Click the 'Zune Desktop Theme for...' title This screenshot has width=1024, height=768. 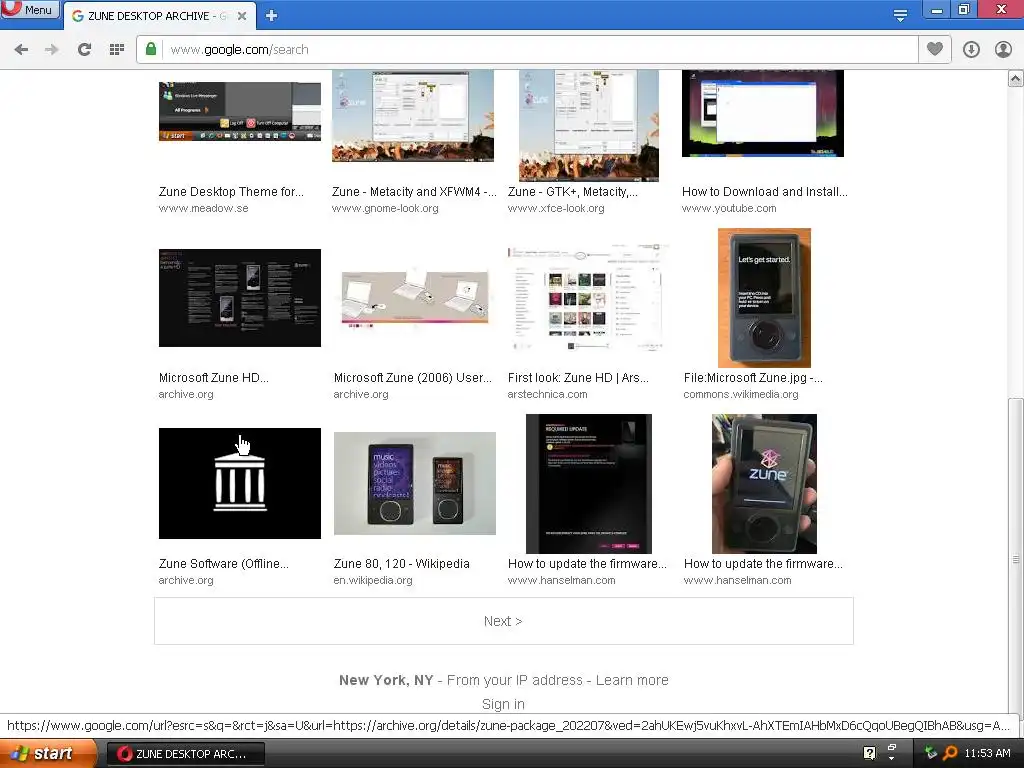[x=231, y=191]
